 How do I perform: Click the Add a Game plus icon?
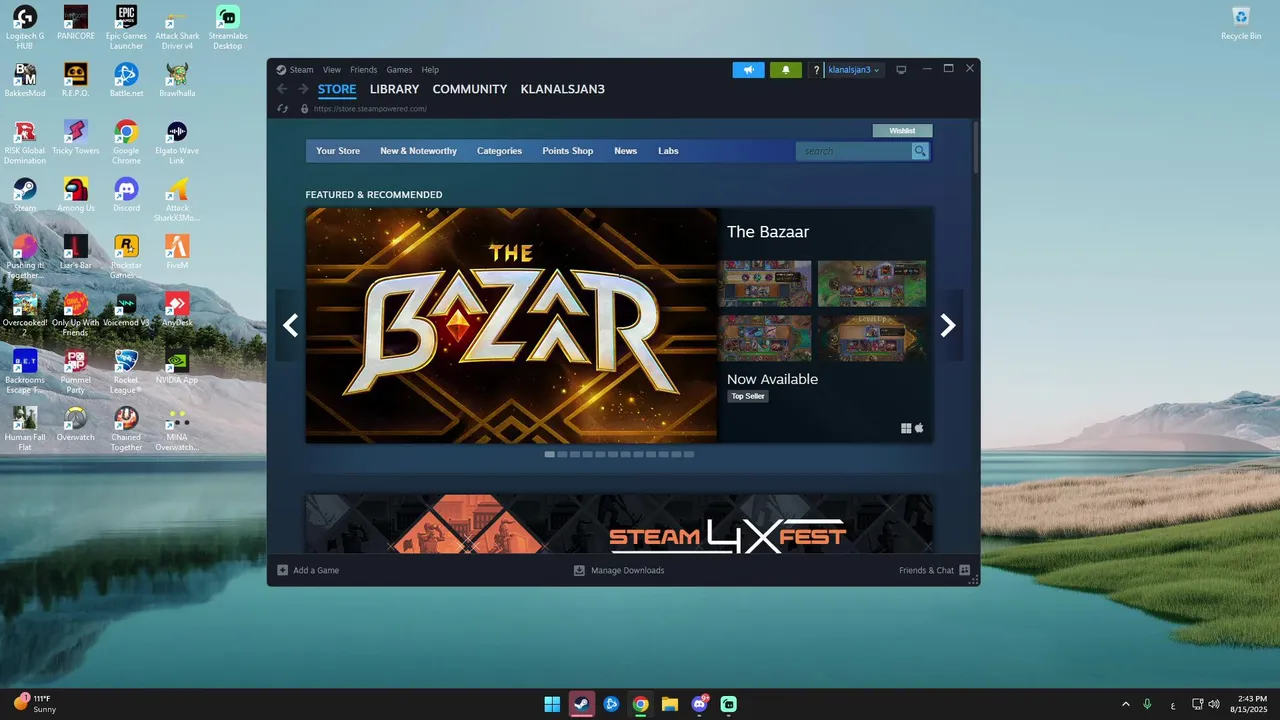click(283, 570)
